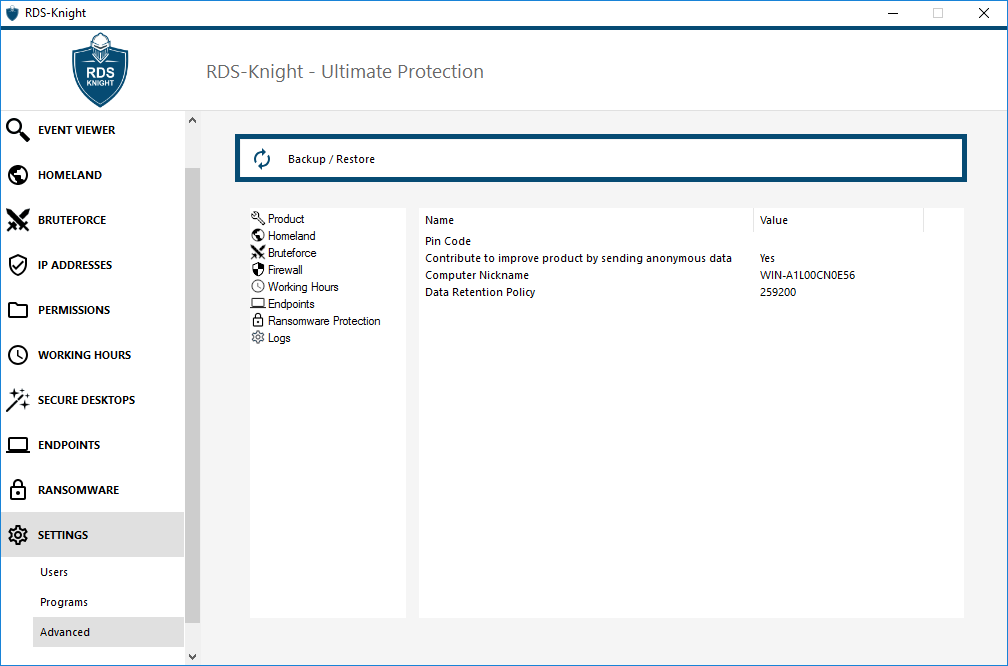Viewport: 1008px width, 666px height.
Task: Click the Secure Desktops magic wand icon
Action: pyautogui.click(x=18, y=400)
